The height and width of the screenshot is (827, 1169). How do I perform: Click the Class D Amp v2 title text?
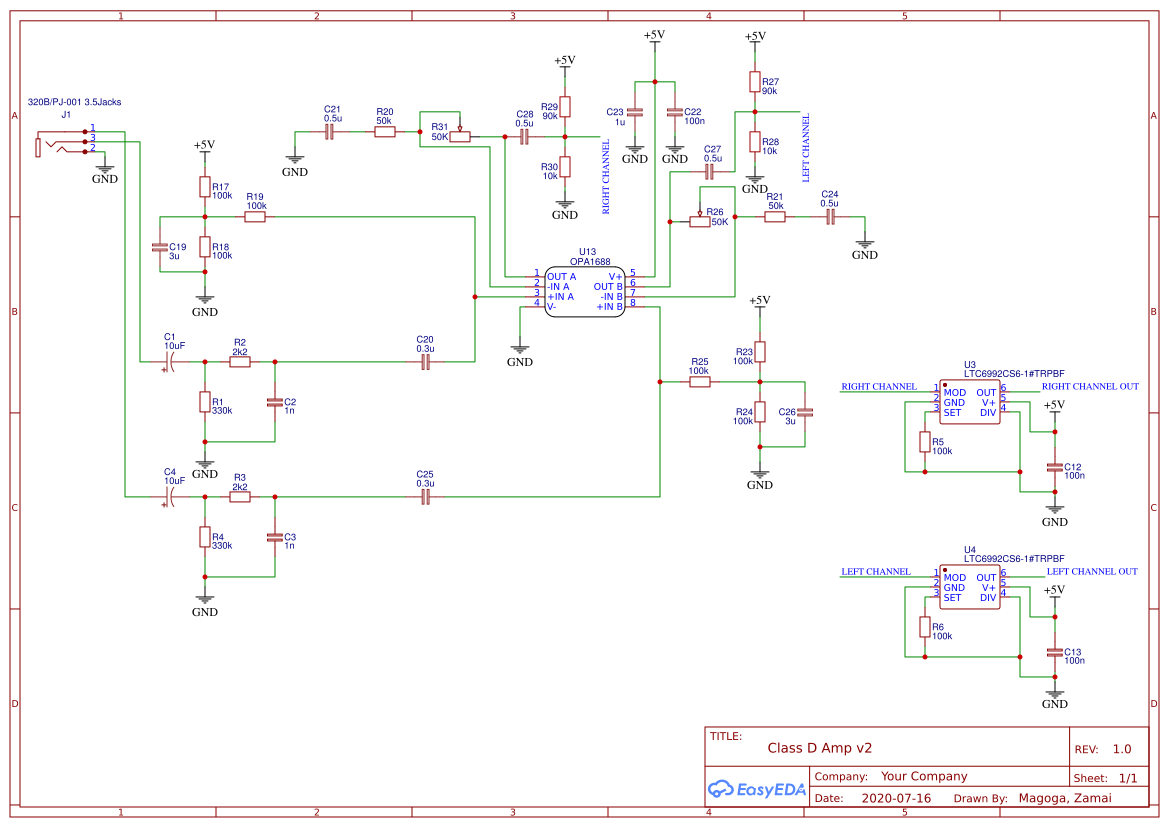[x=819, y=747]
